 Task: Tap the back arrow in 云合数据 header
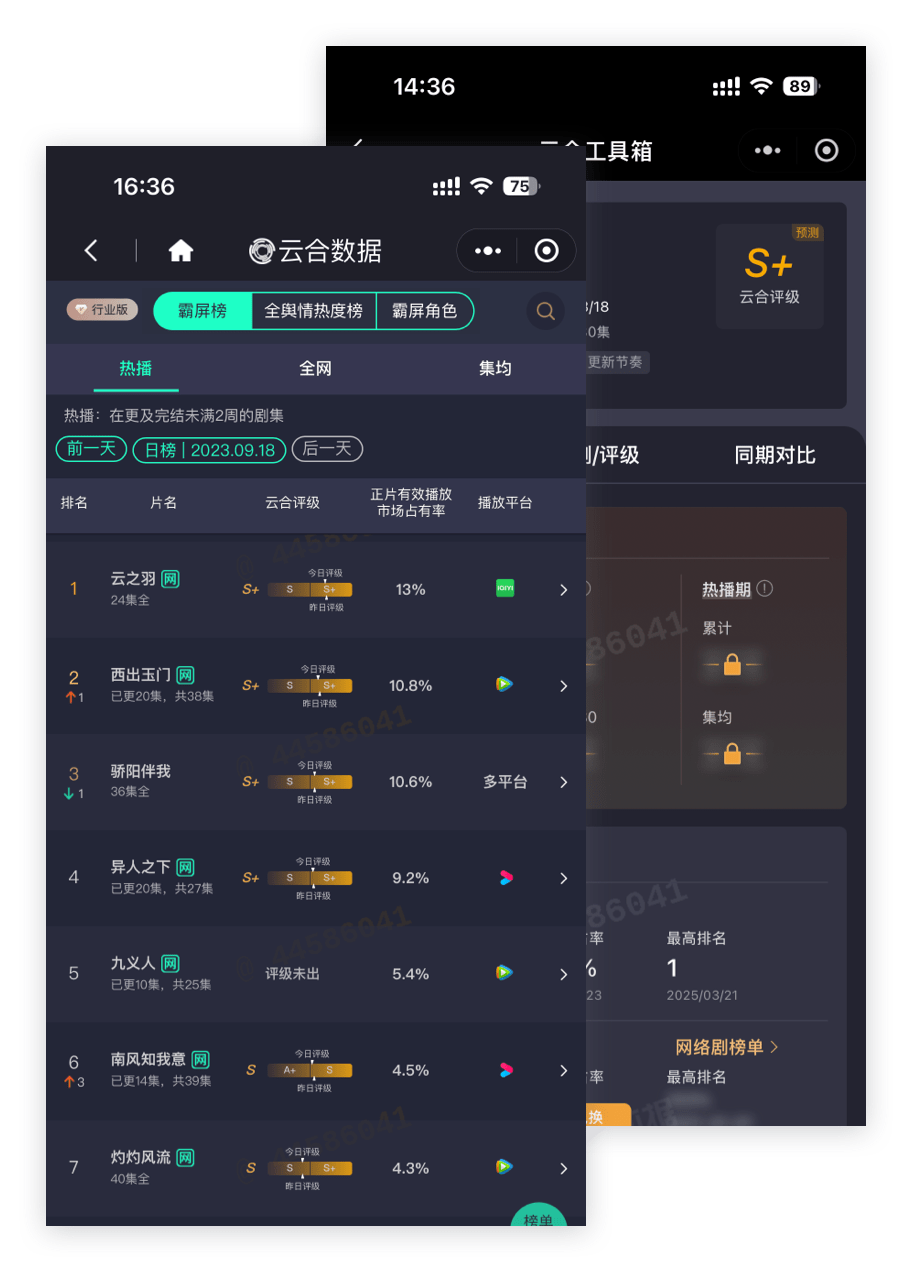pyautogui.click(x=91, y=250)
